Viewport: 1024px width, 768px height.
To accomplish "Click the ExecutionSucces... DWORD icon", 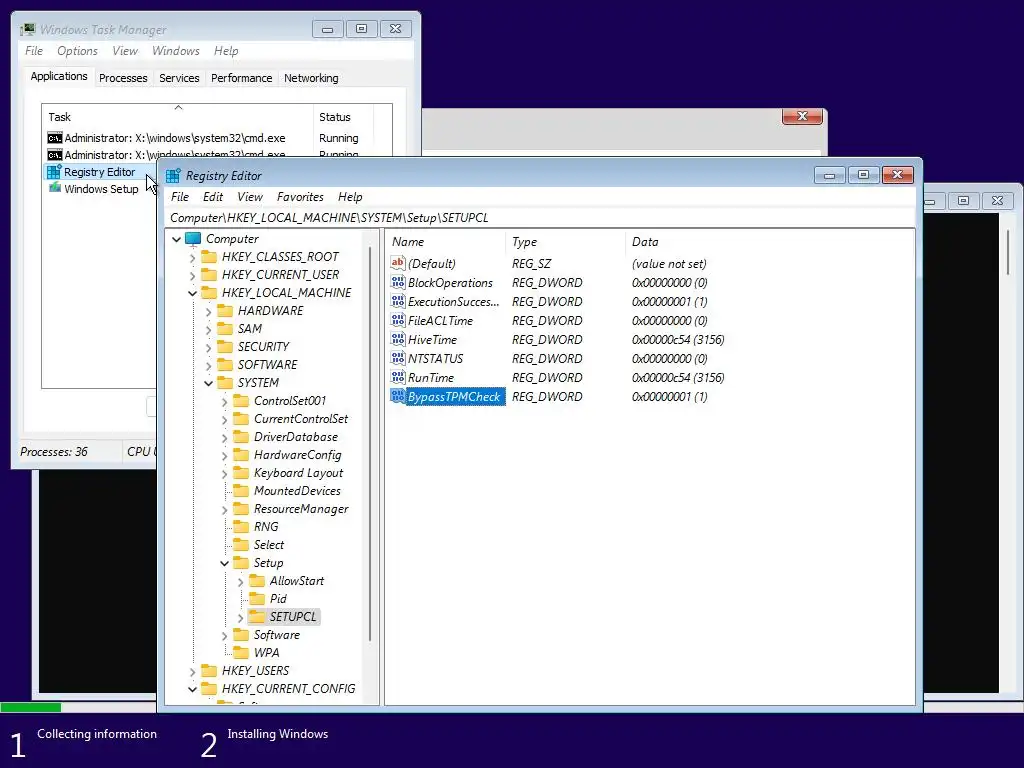I will (398, 301).
